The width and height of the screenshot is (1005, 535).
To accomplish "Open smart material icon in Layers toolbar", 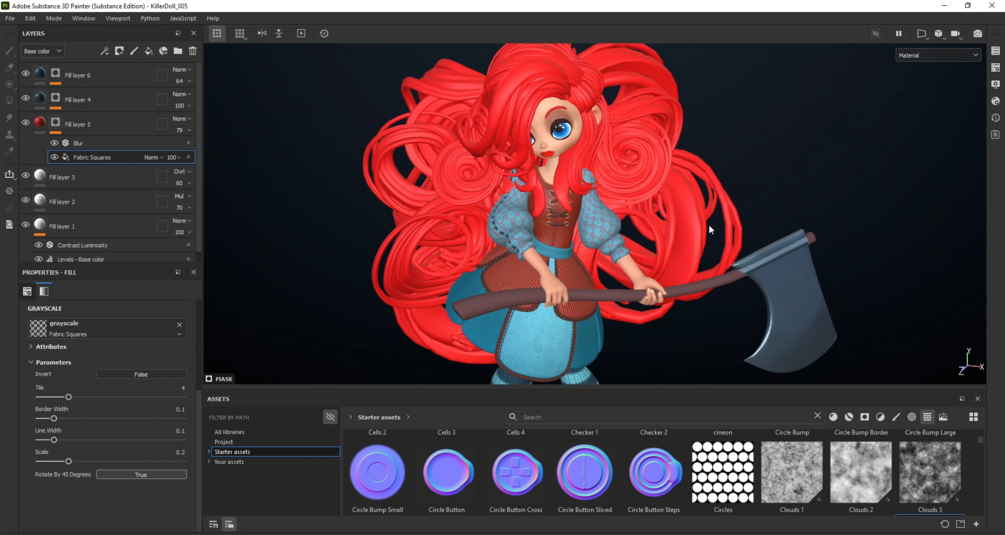I will [x=163, y=51].
